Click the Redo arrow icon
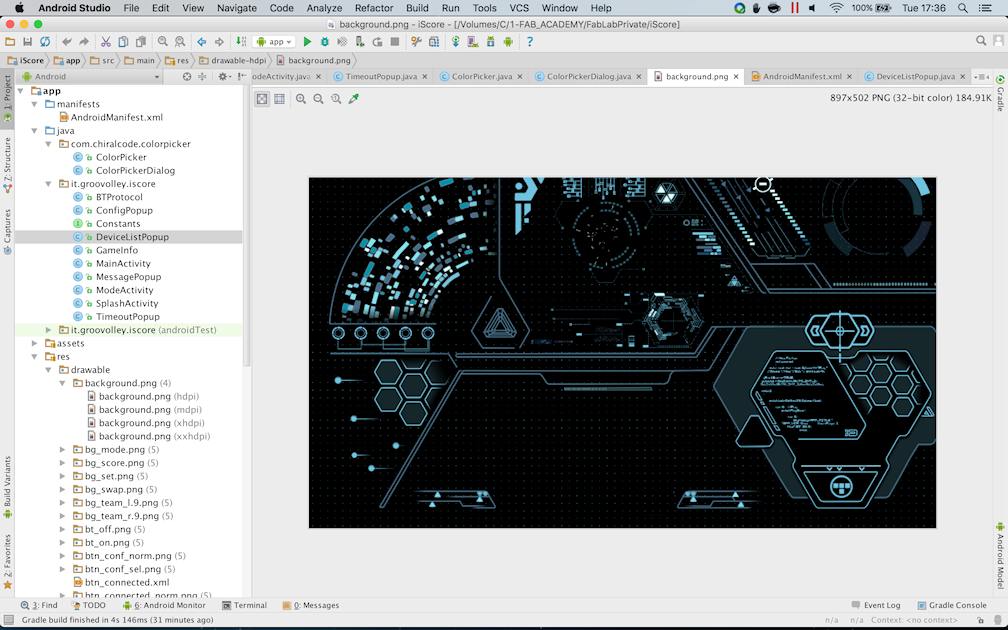The width and height of the screenshot is (1008, 630). click(84, 42)
